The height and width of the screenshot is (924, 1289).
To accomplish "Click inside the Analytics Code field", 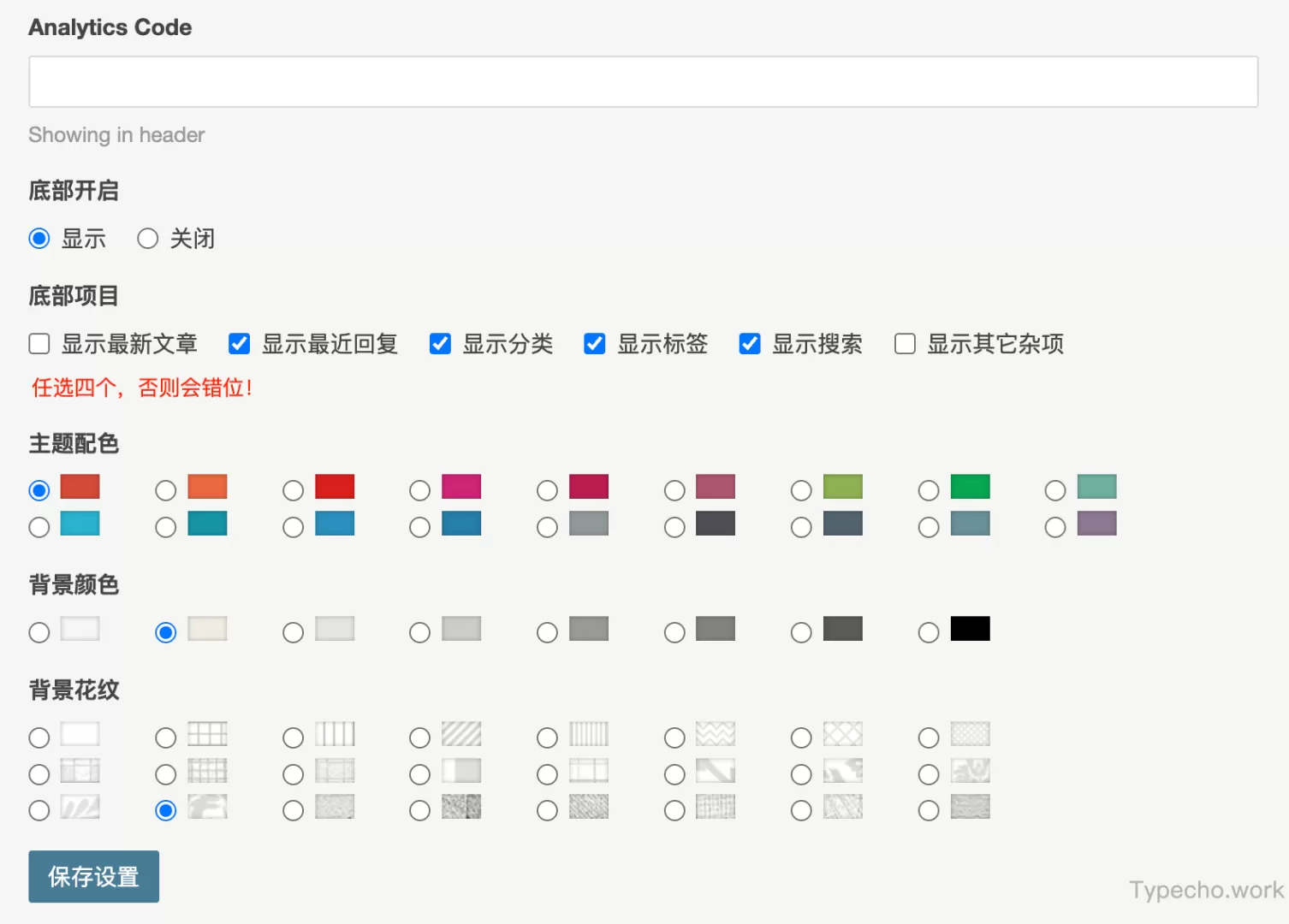I will click(642, 81).
